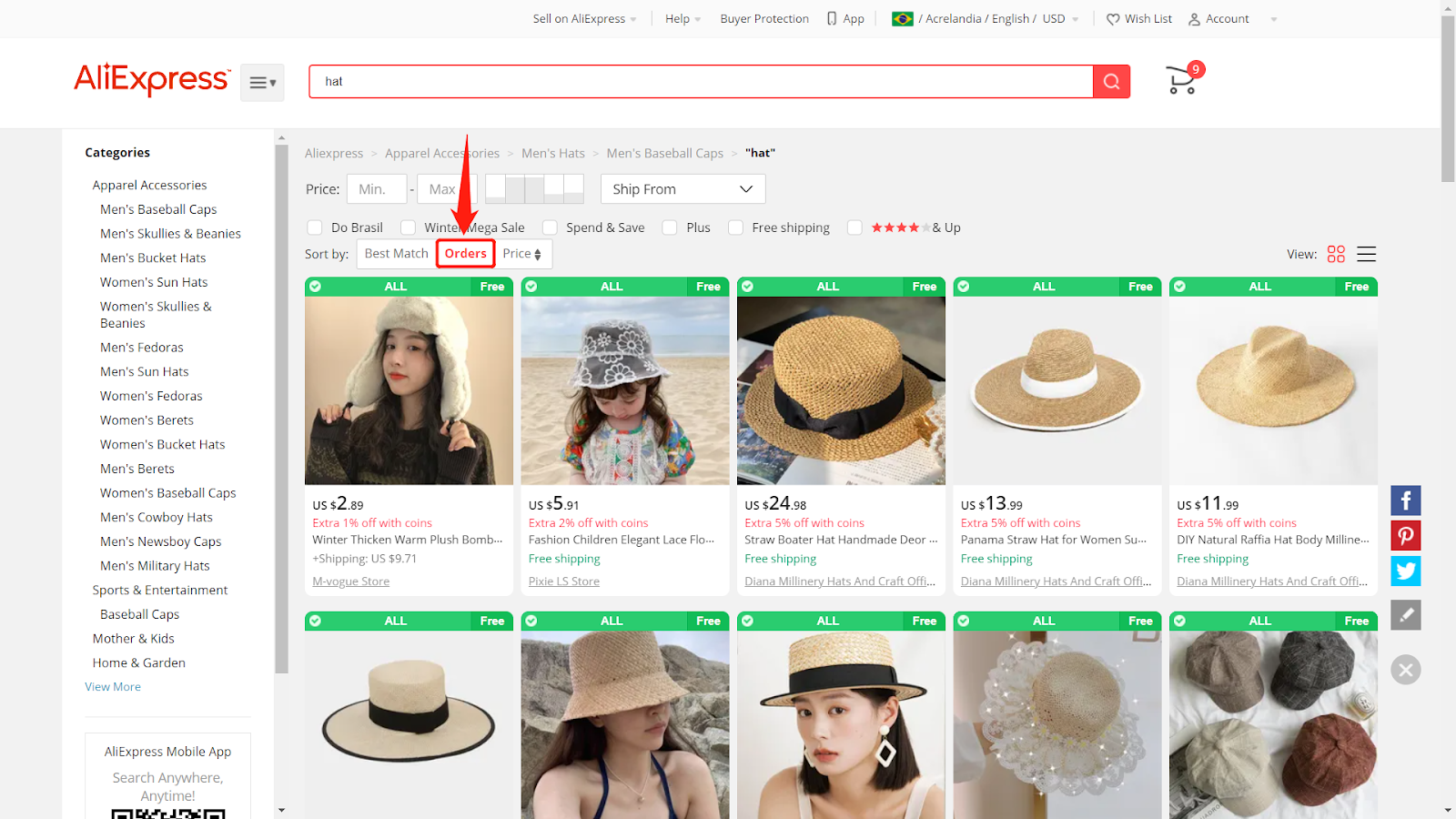This screenshot has width=1456, height=819.
Task: Check the 4 stars & Up filter
Action: click(x=854, y=227)
